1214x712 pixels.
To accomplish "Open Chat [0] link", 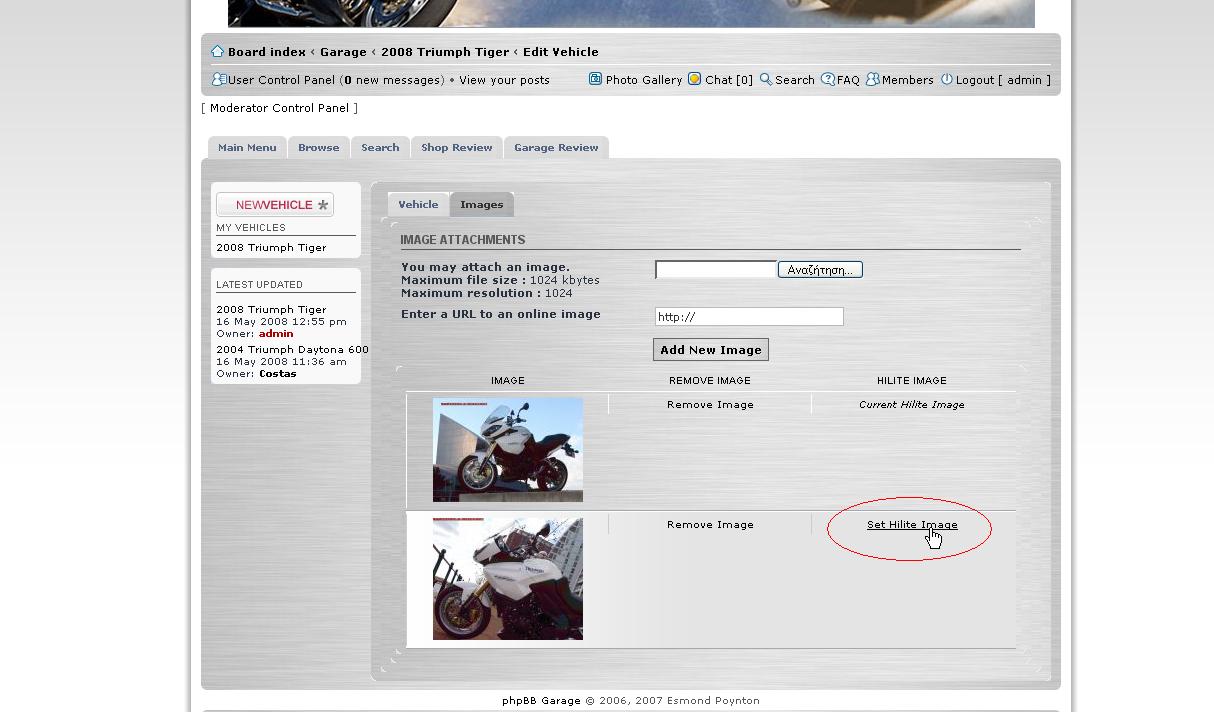I will click(x=729, y=80).
